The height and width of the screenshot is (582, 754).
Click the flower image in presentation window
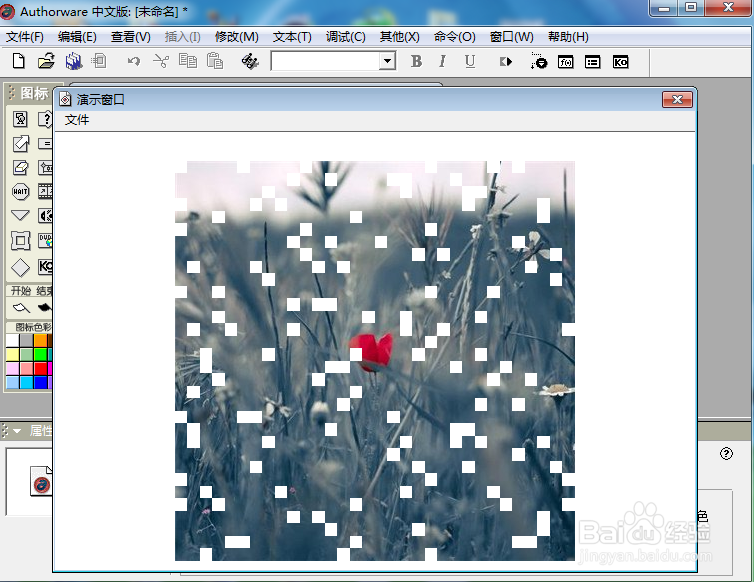click(x=375, y=361)
